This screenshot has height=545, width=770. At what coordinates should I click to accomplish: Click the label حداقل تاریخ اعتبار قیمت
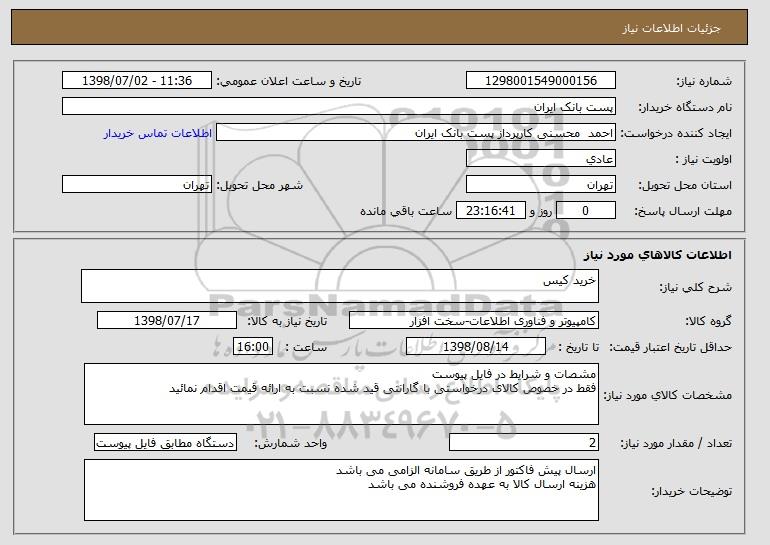point(670,347)
